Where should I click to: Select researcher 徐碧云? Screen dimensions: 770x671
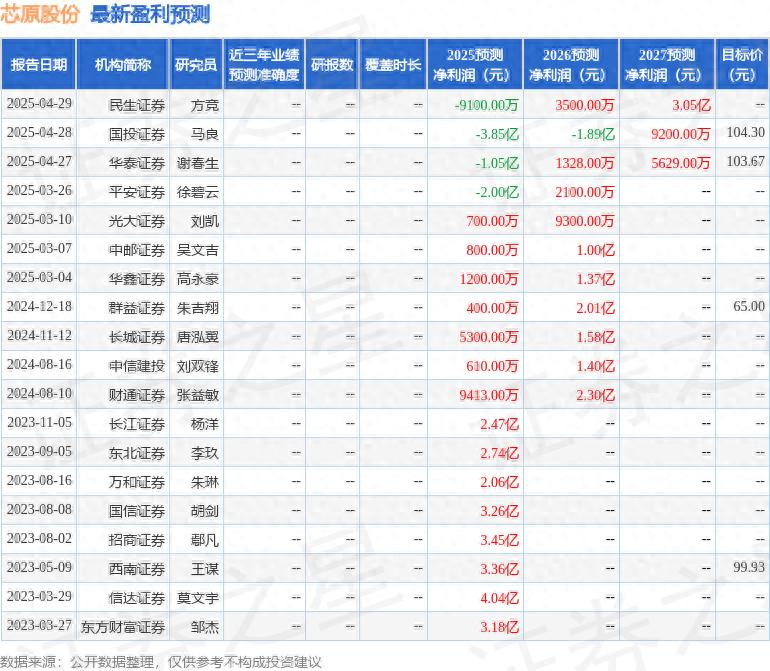coord(198,192)
